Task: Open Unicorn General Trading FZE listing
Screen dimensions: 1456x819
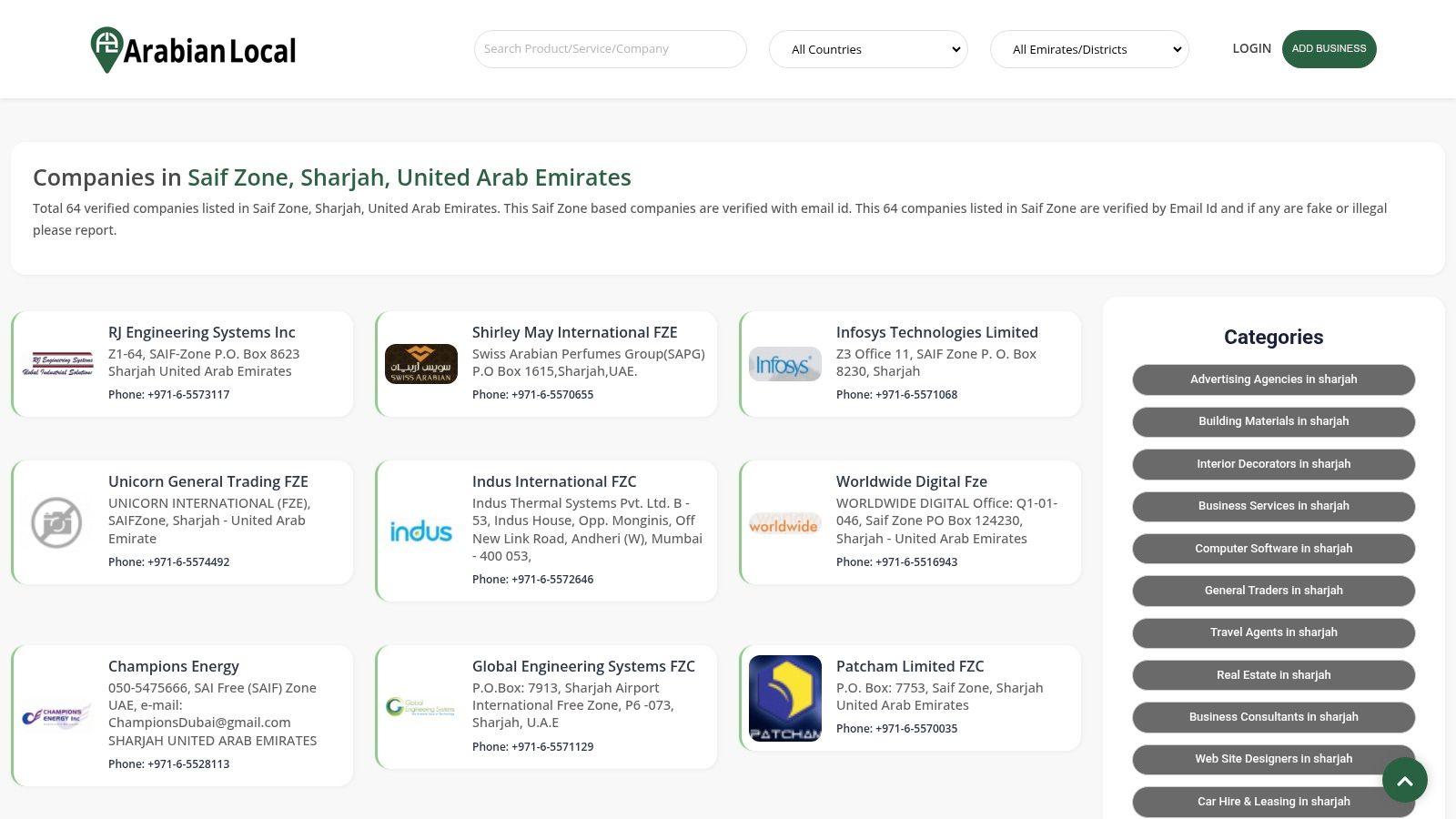Action: [207, 481]
